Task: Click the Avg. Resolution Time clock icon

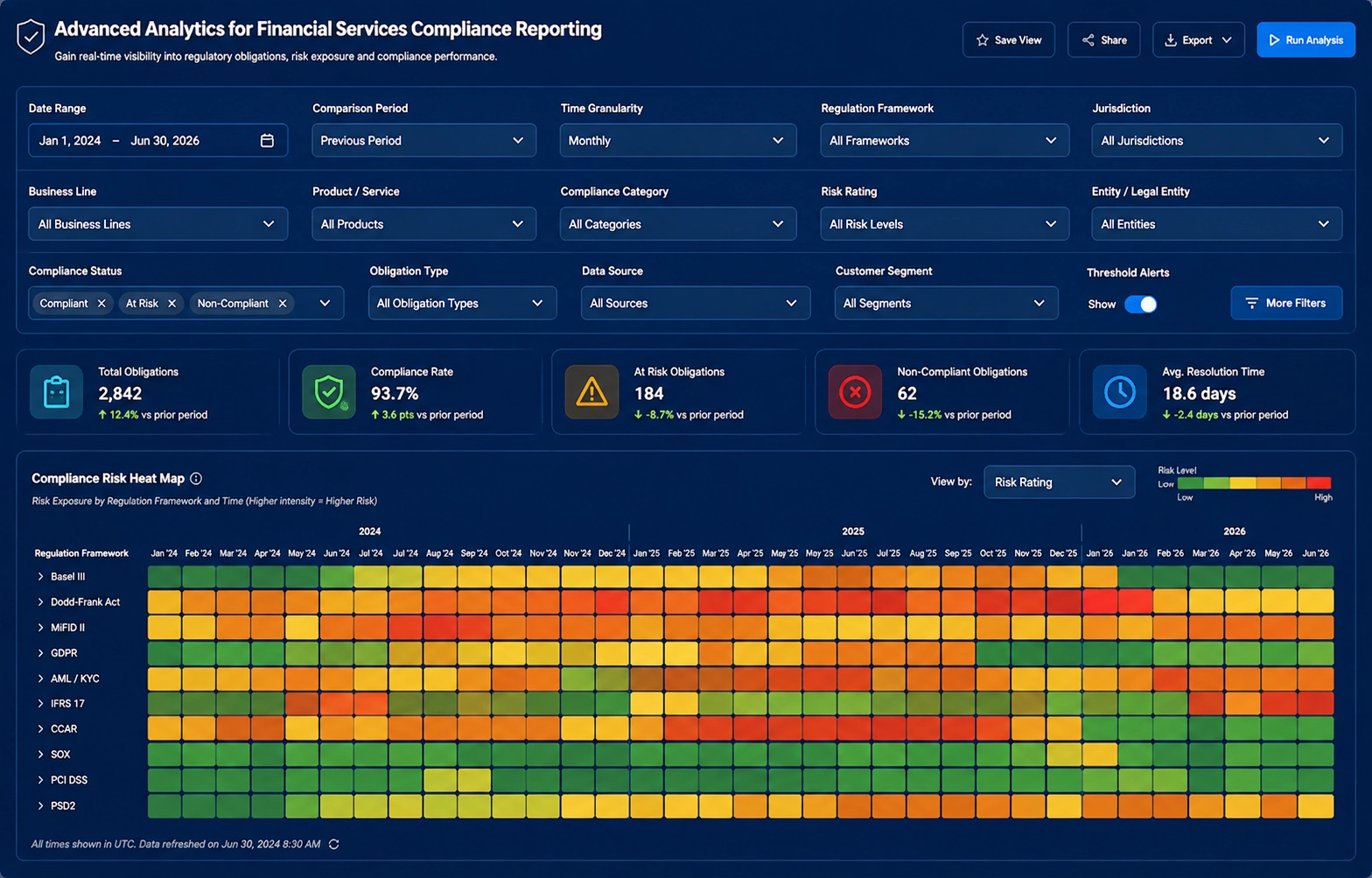Action: click(x=1120, y=392)
